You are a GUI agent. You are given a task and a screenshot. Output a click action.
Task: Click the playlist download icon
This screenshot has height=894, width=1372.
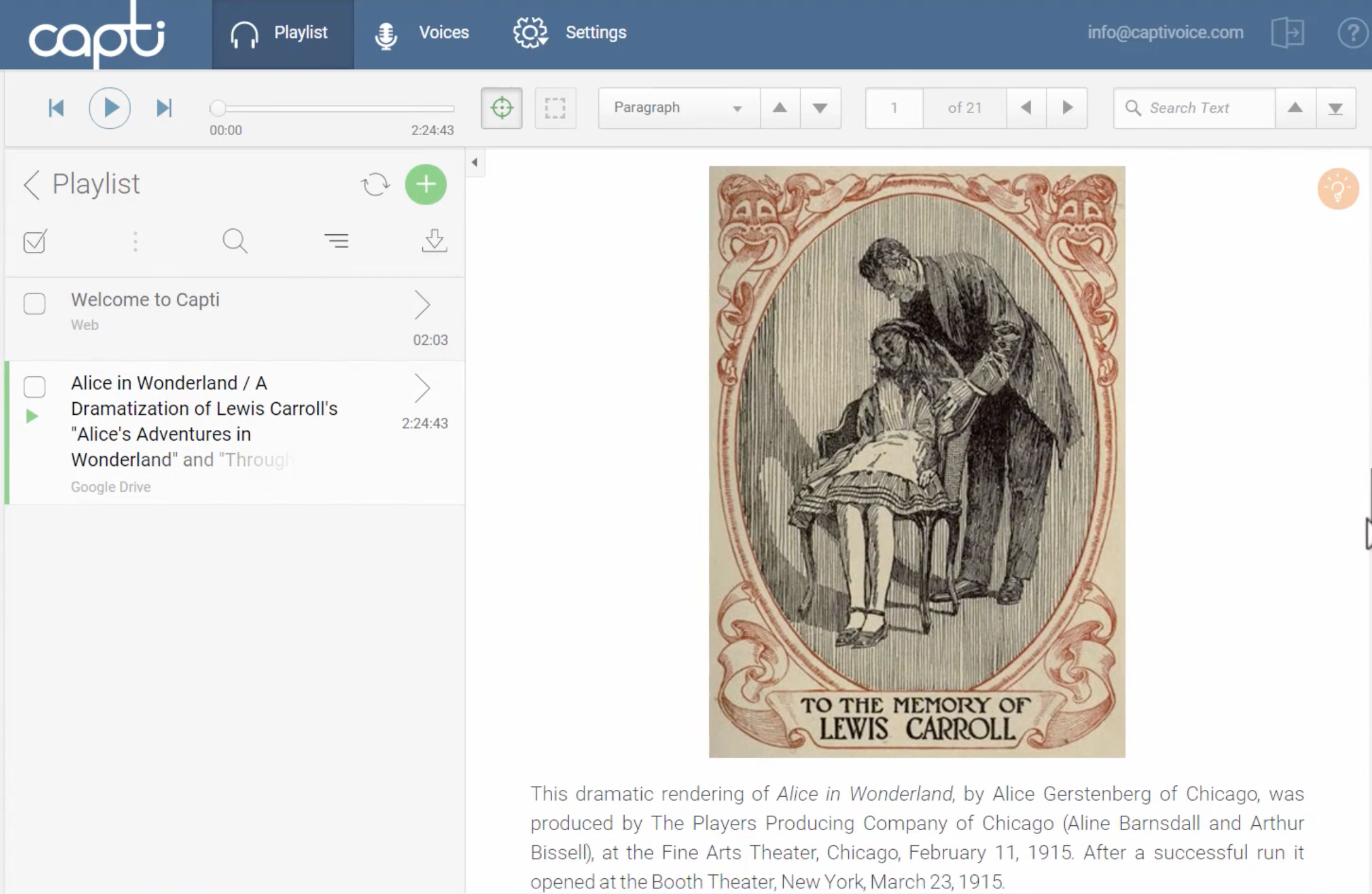(434, 241)
